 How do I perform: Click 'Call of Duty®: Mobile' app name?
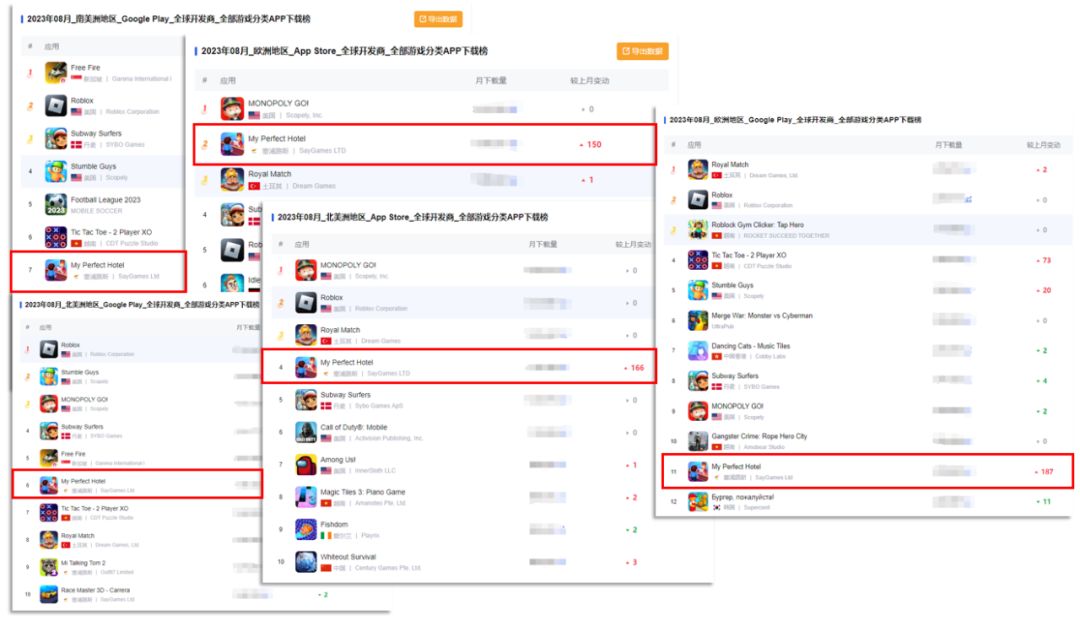pyautogui.click(x=353, y=428)
